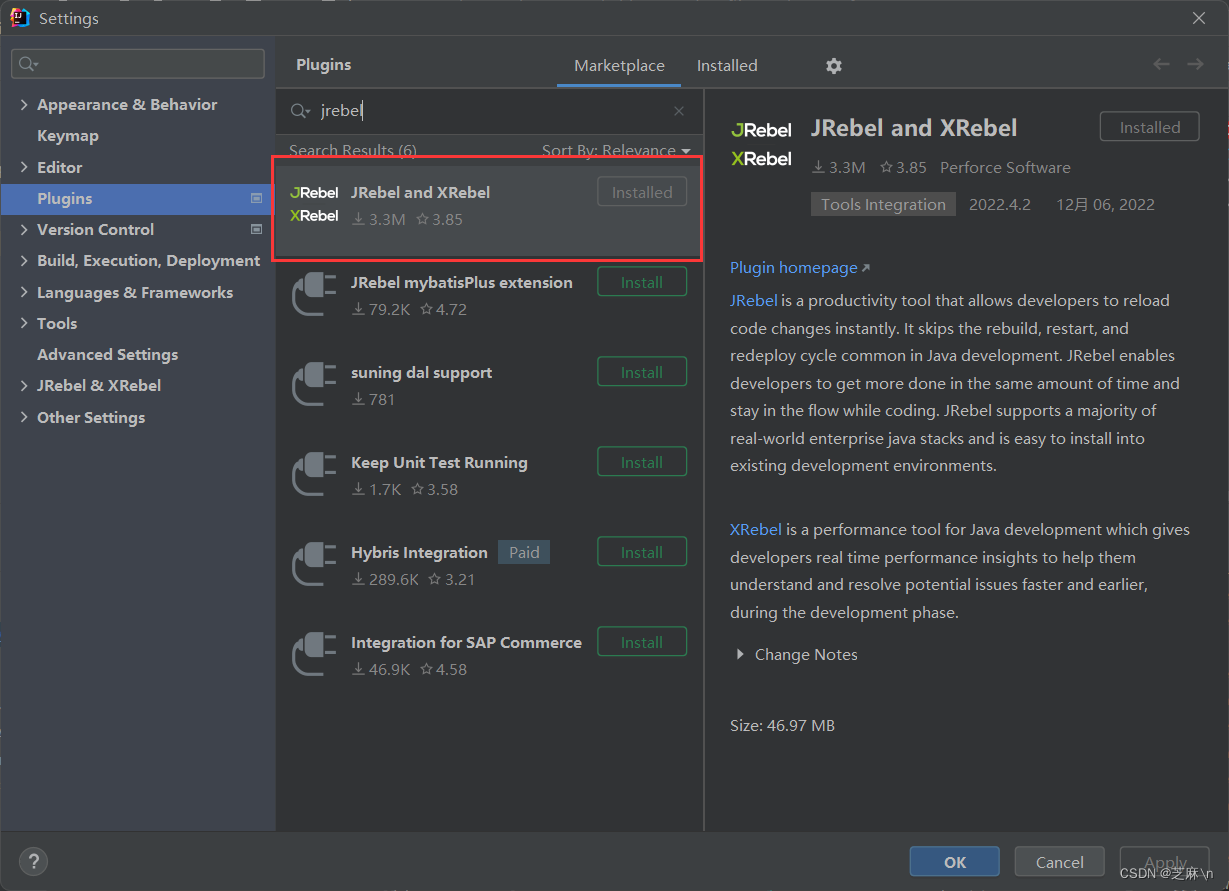Open the Plugin homepage link

(x=800, y=267)
